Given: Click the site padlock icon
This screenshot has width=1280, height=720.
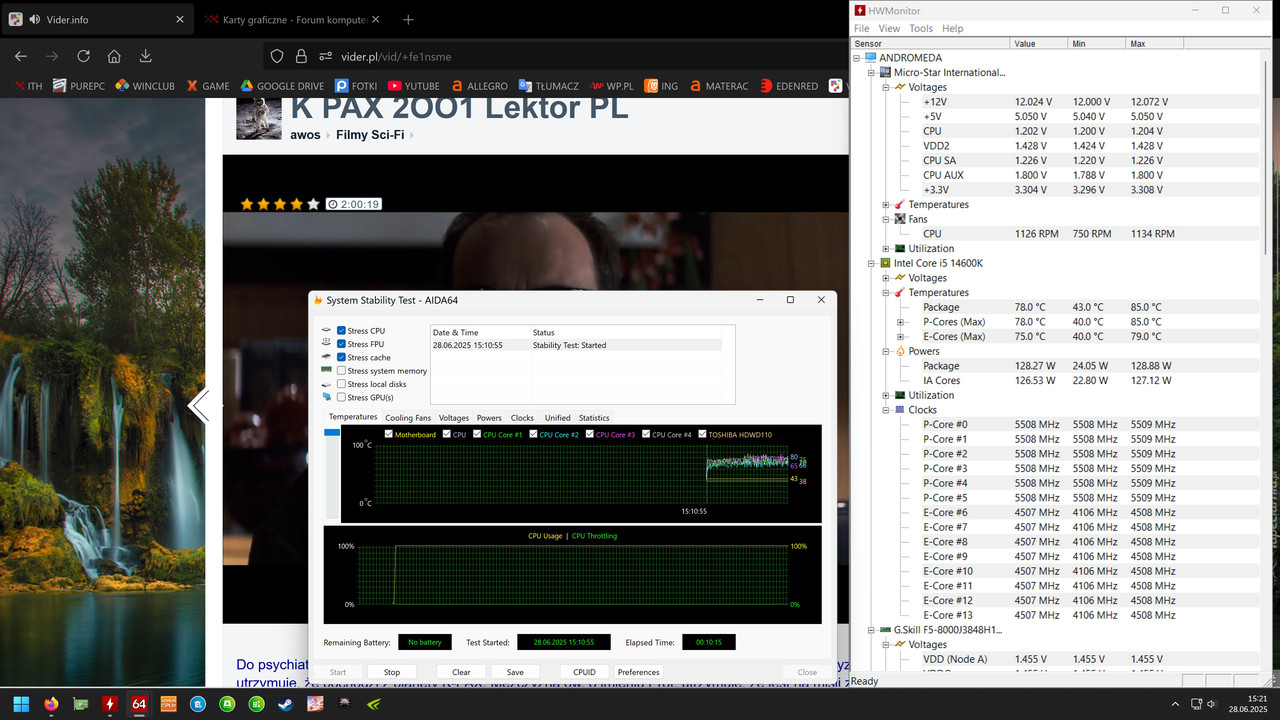Looking at the screenshot, I should pyautogui.click(x=301, y=56).
